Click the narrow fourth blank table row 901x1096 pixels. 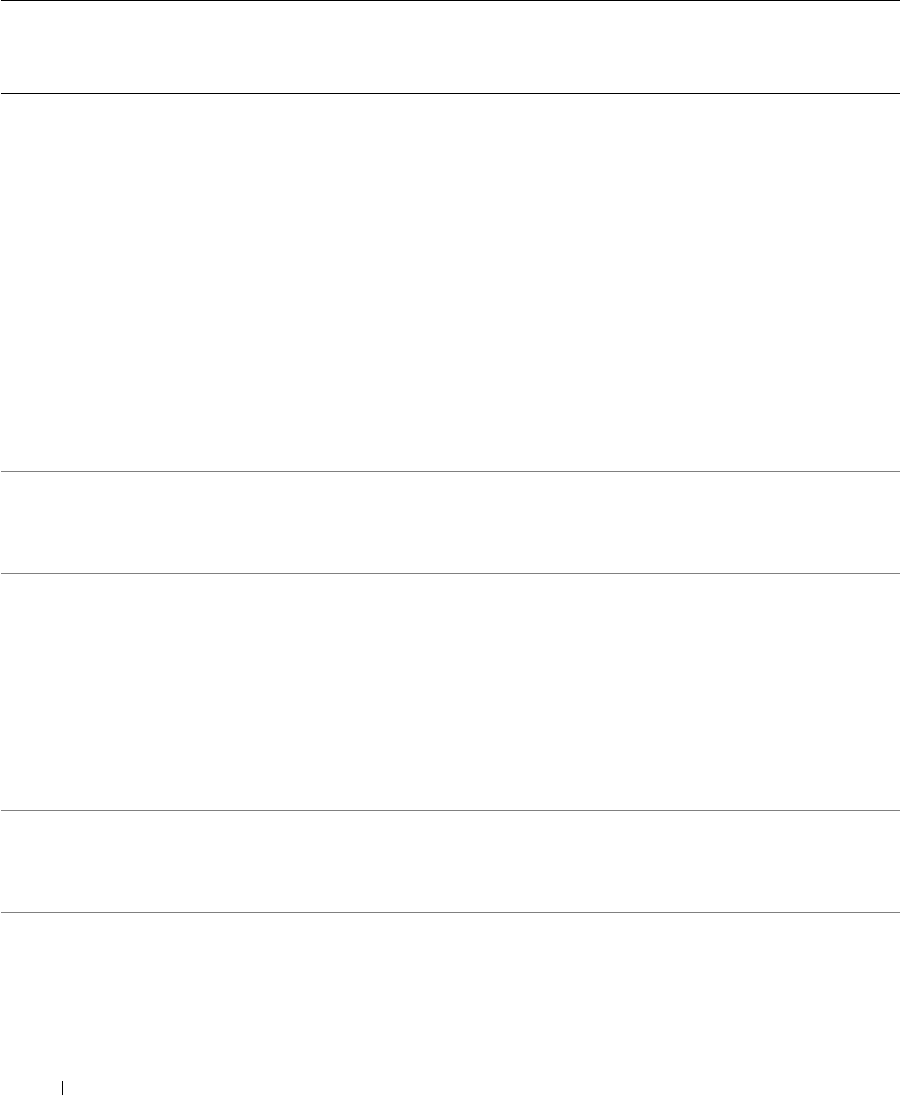point(450,861)
